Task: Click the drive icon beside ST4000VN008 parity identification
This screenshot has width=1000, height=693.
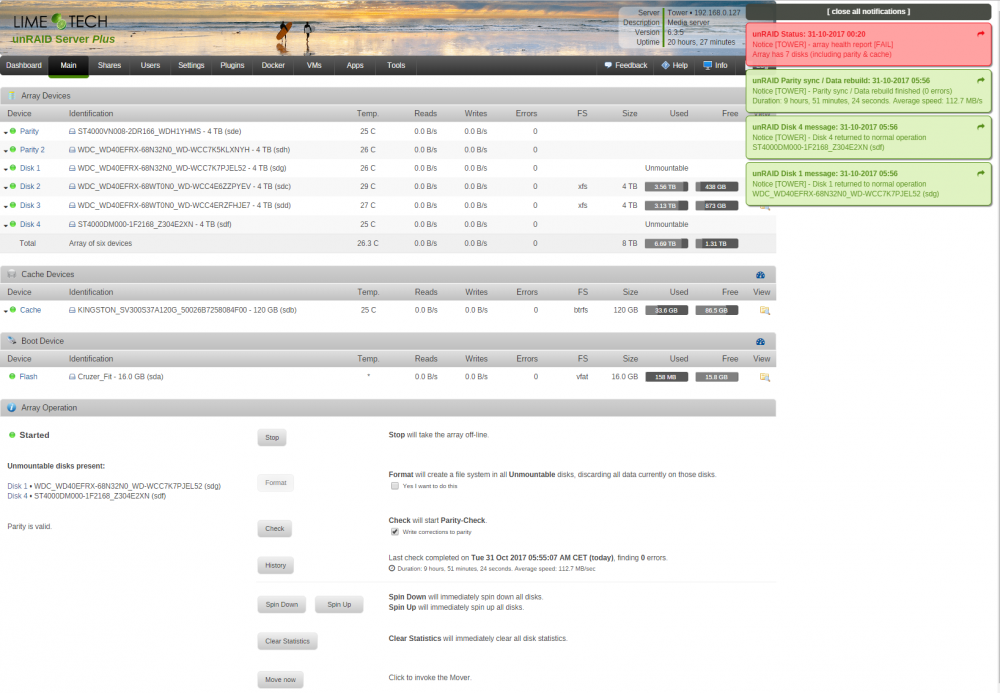Action: tap(72, 131)
